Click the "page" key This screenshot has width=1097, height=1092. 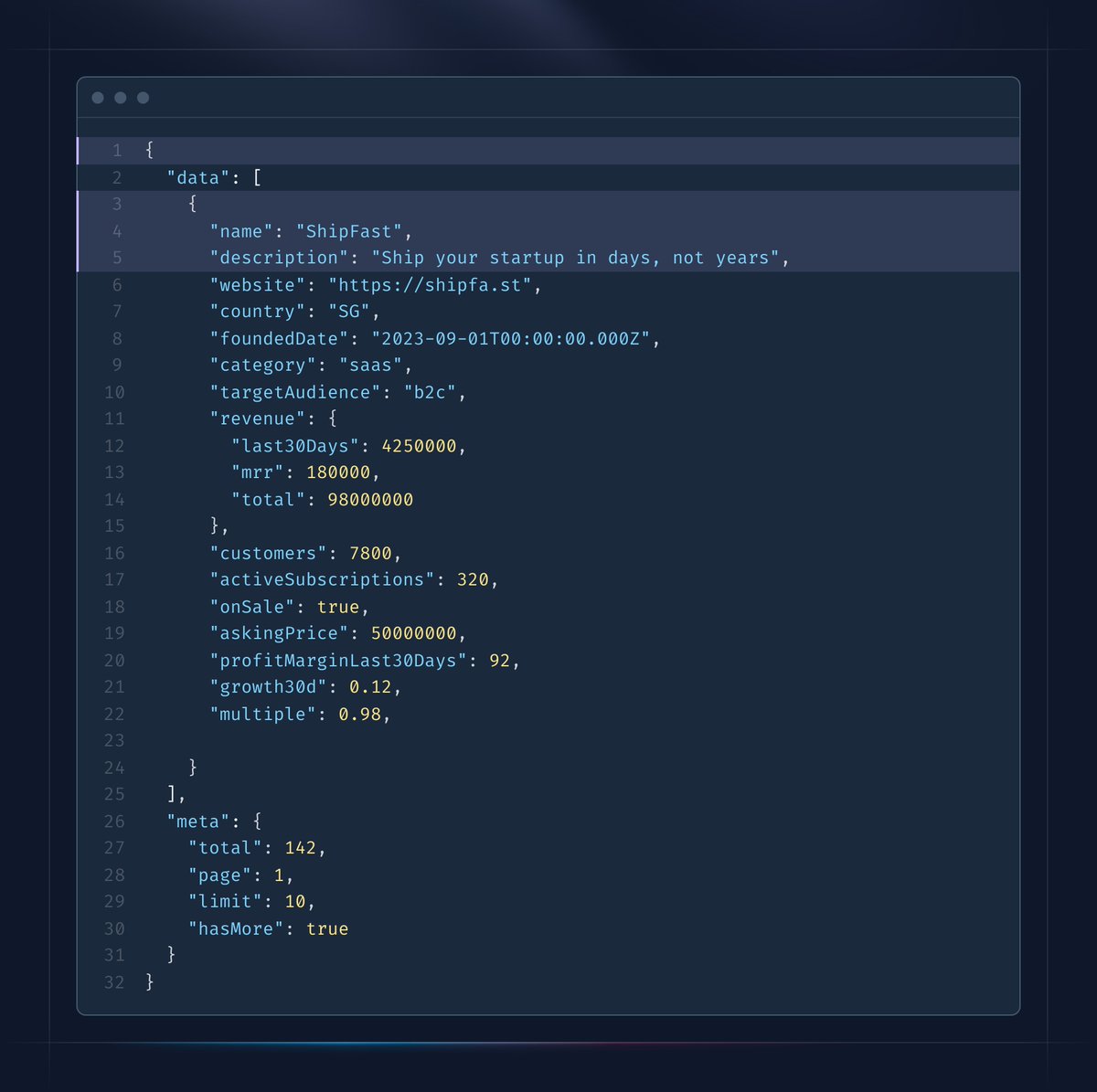coord(219,875)
